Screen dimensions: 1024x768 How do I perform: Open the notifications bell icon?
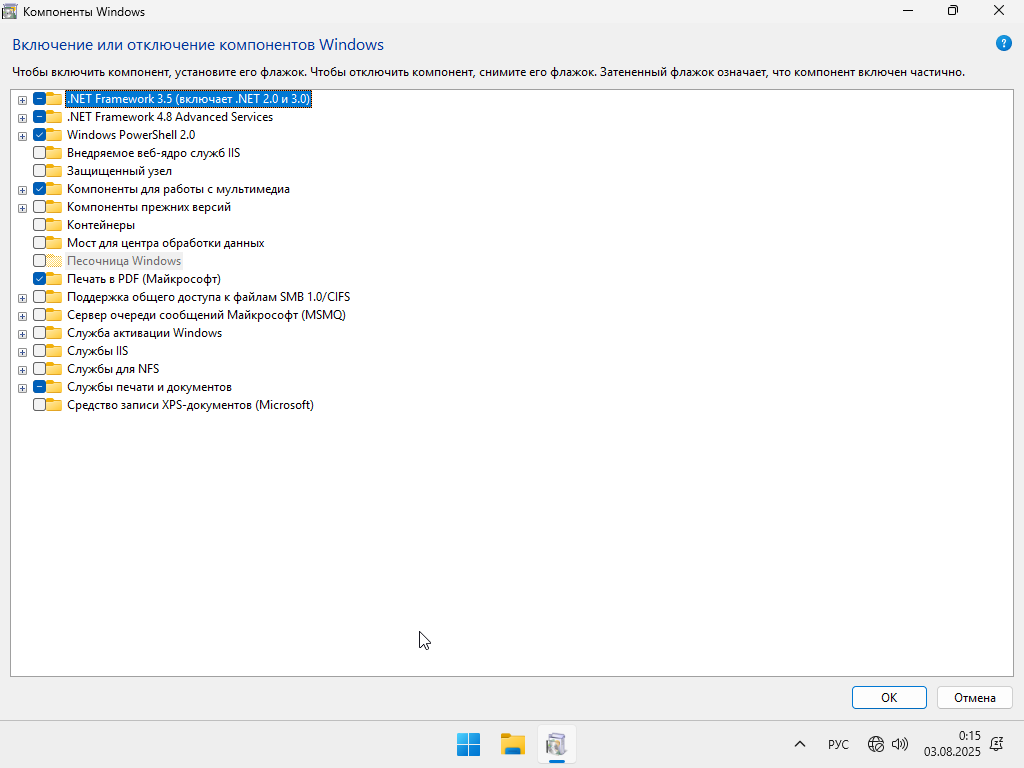[x=997, y=744]
